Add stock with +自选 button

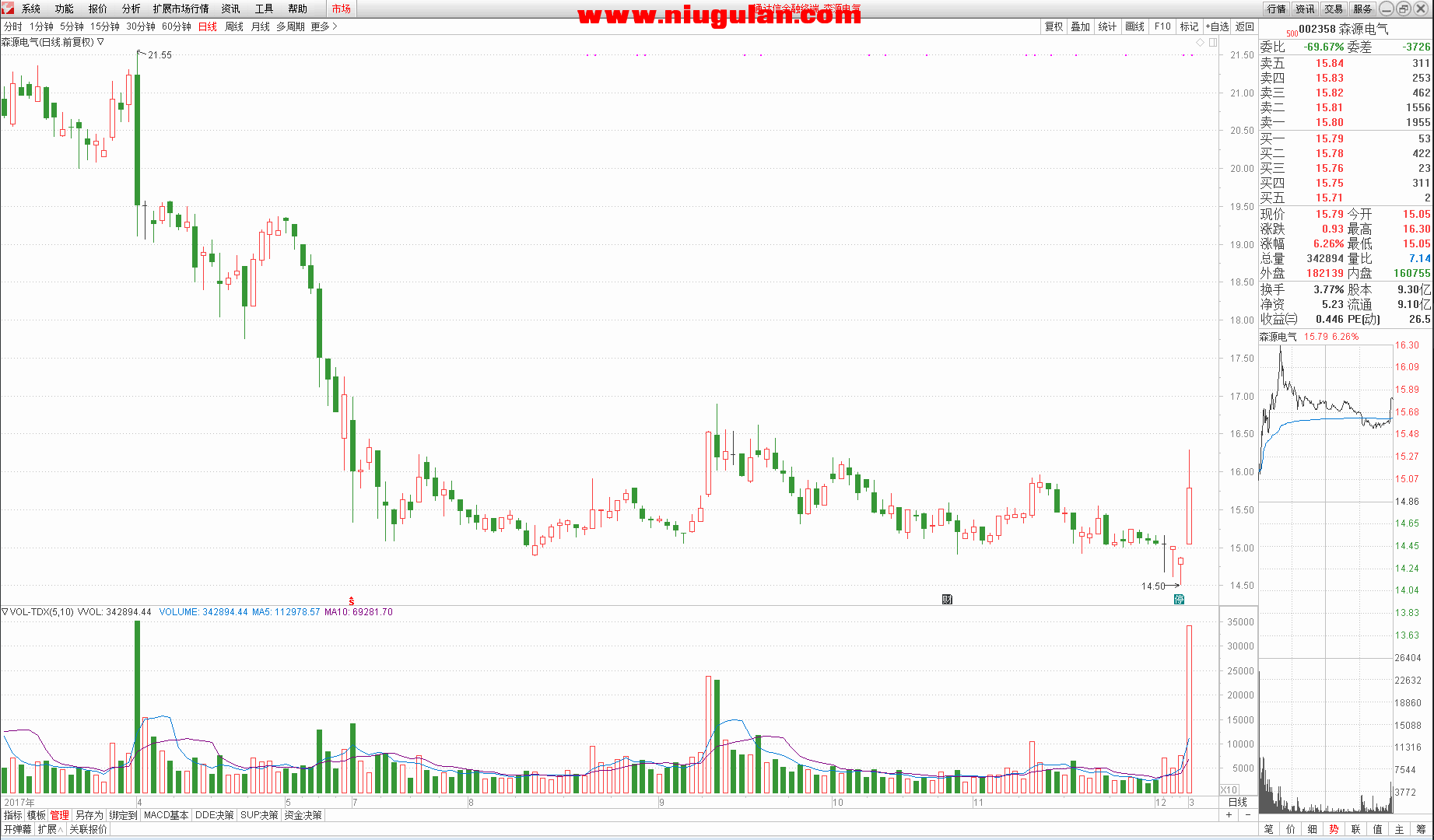(x=1218, y=26)
